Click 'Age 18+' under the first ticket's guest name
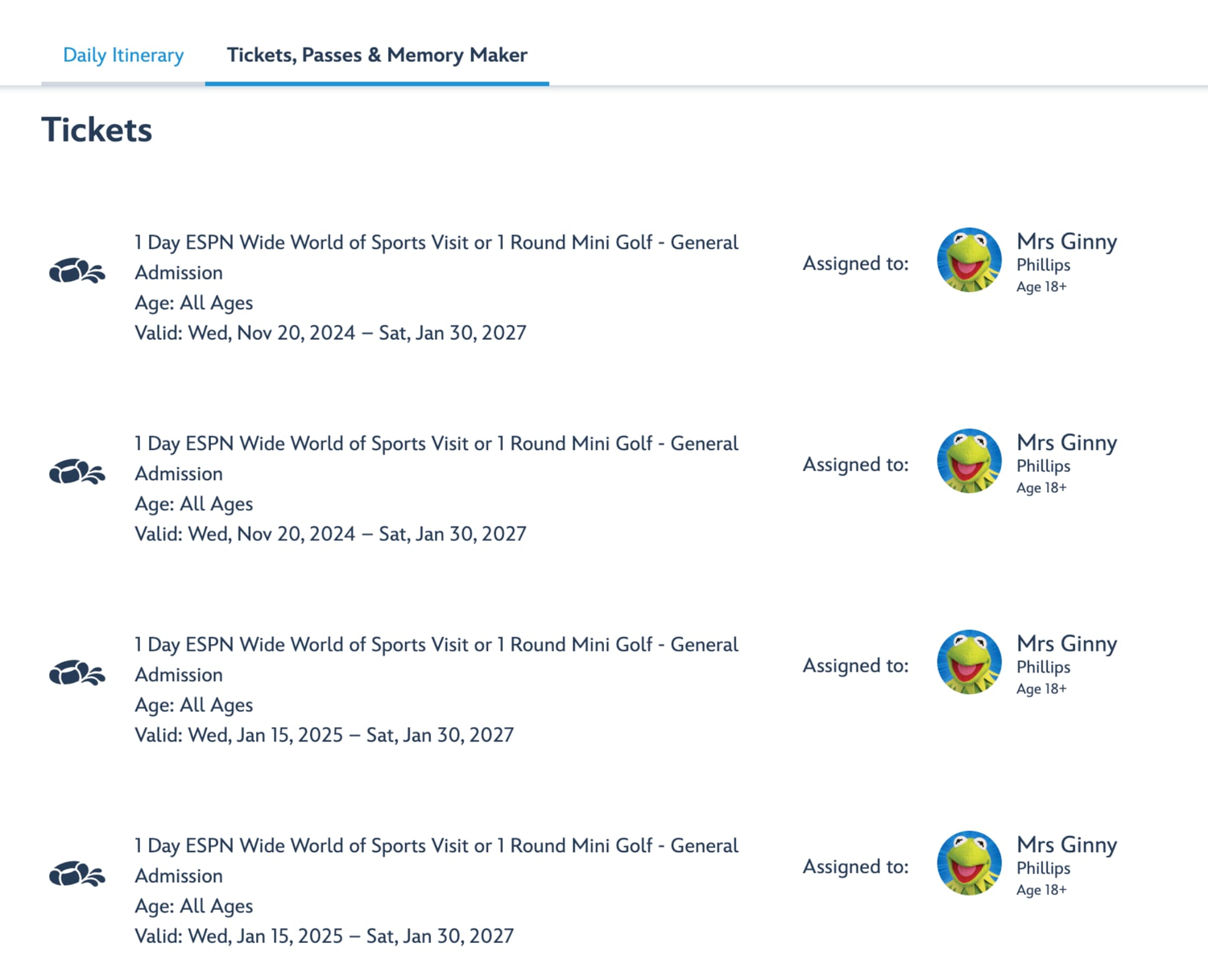The height and width of the screenshot is (980, 1208). tap(1041, 287)
